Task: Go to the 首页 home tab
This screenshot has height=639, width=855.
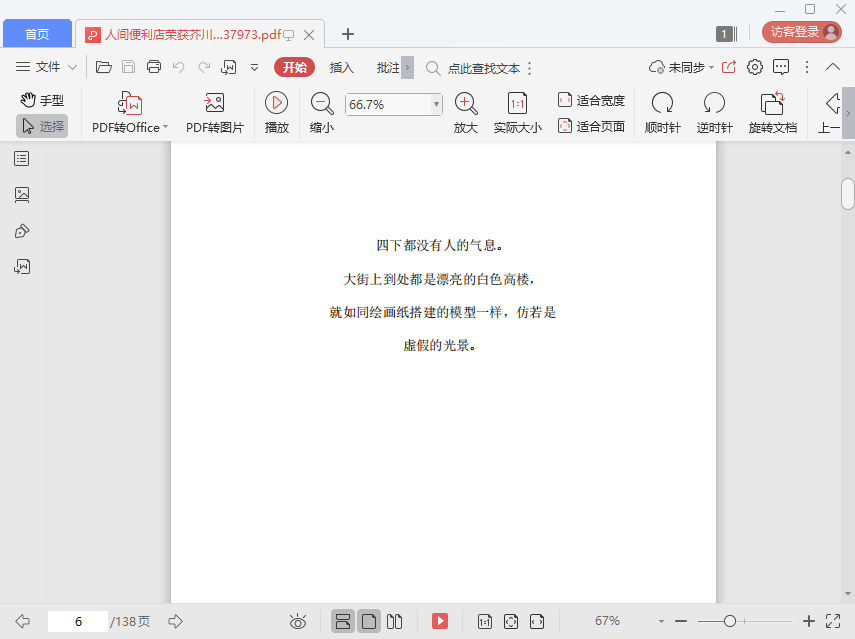Action: pos(37,34)
